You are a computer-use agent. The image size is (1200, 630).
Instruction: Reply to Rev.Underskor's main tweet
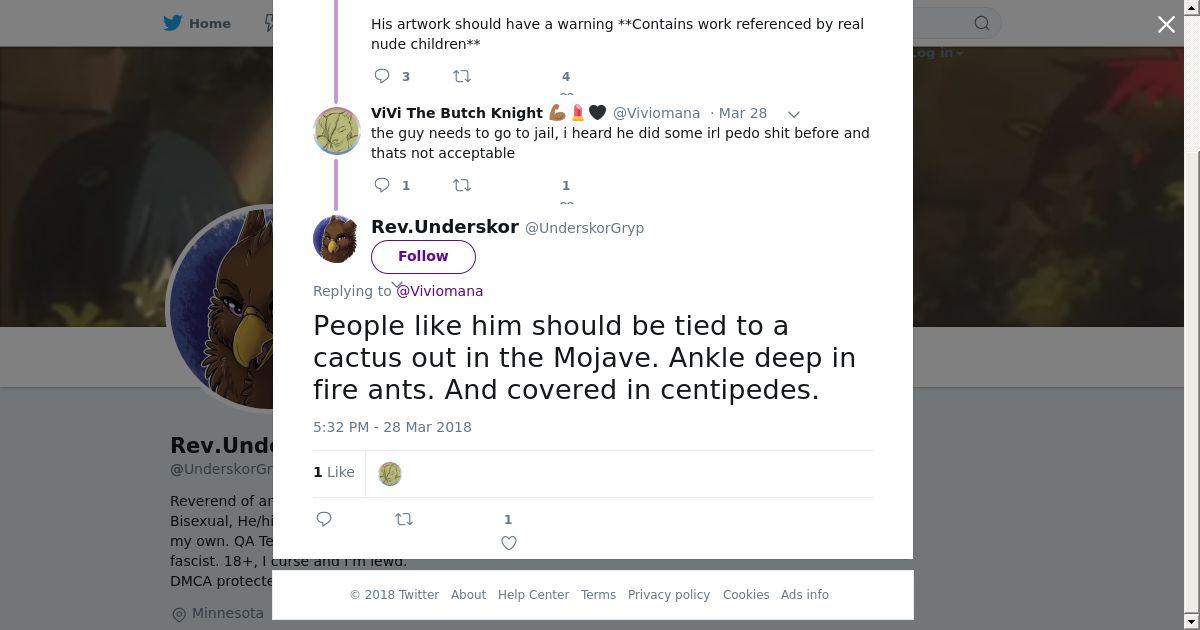point(324,519)
